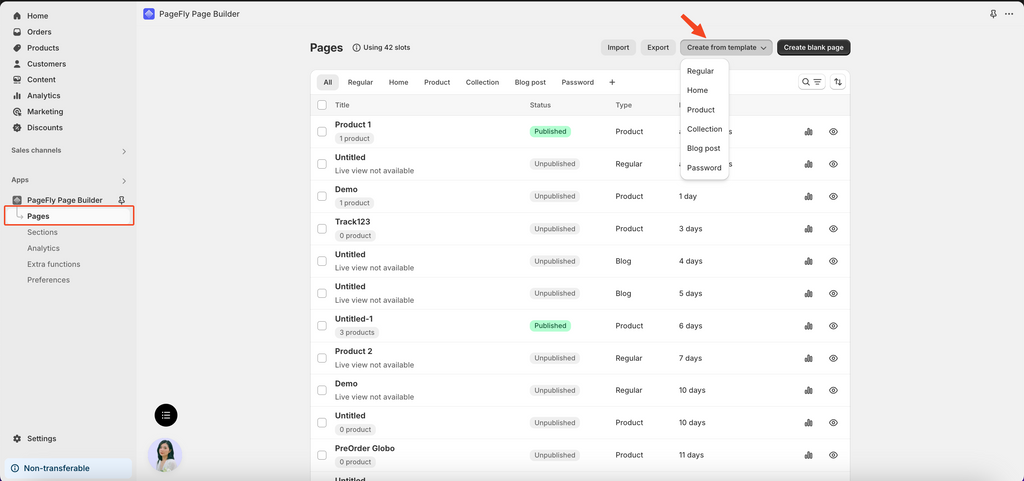This screenshot has height=481, width=1024.
Task: Preview Product 1 with eye icon
Action: (833, 132)
